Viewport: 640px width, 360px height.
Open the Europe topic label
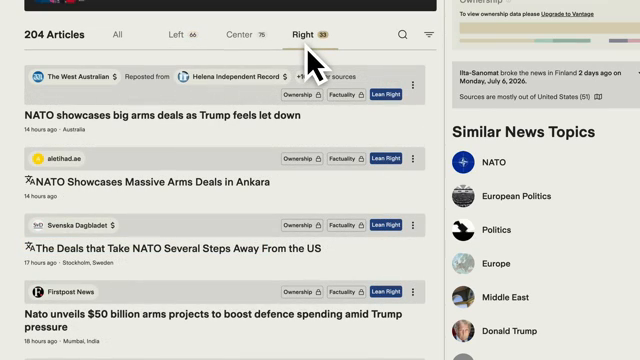(x=496, y=264)
